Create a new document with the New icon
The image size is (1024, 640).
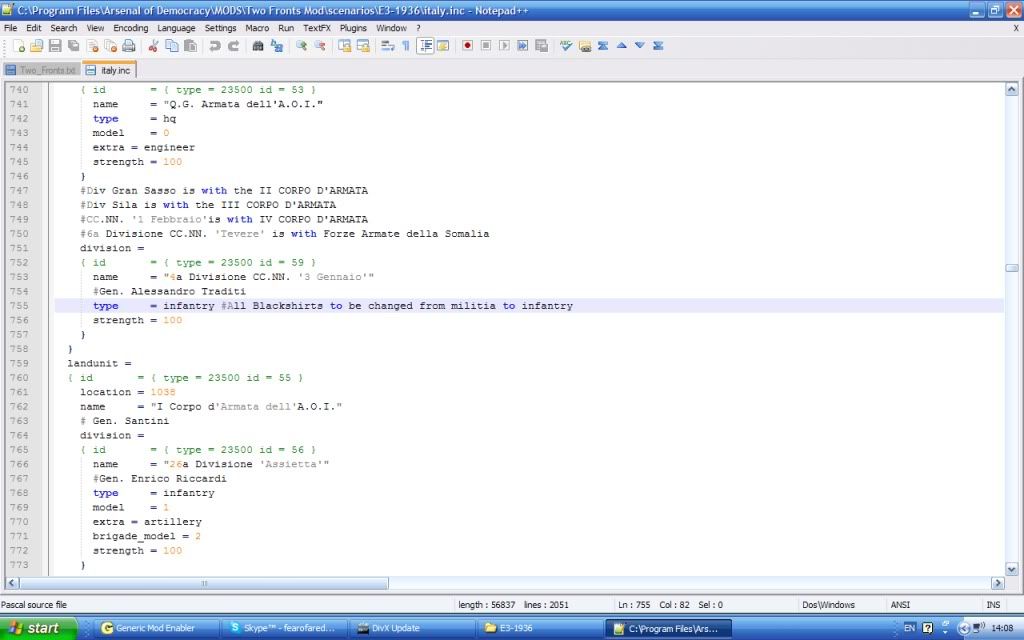pyautogui.click(x=19, y=46)
